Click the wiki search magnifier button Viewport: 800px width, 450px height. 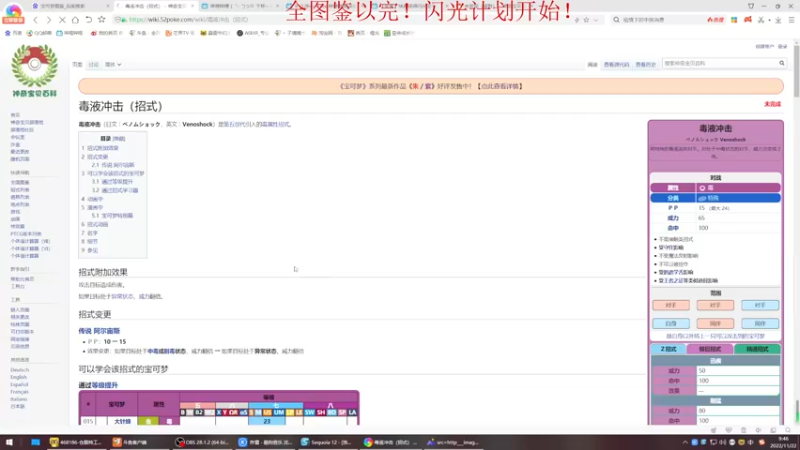781,63
